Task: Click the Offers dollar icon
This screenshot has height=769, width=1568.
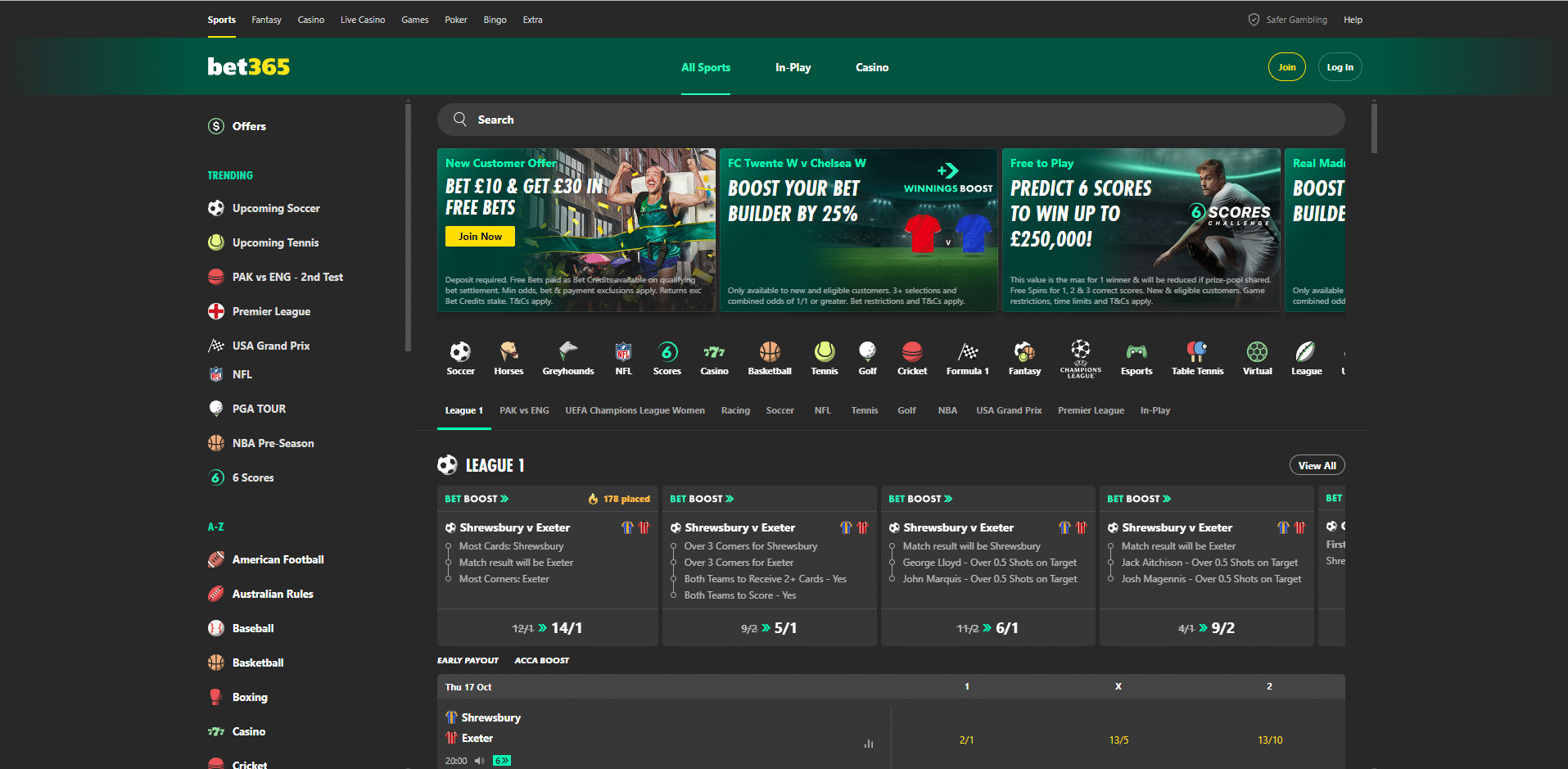Action: pos(216,126)
